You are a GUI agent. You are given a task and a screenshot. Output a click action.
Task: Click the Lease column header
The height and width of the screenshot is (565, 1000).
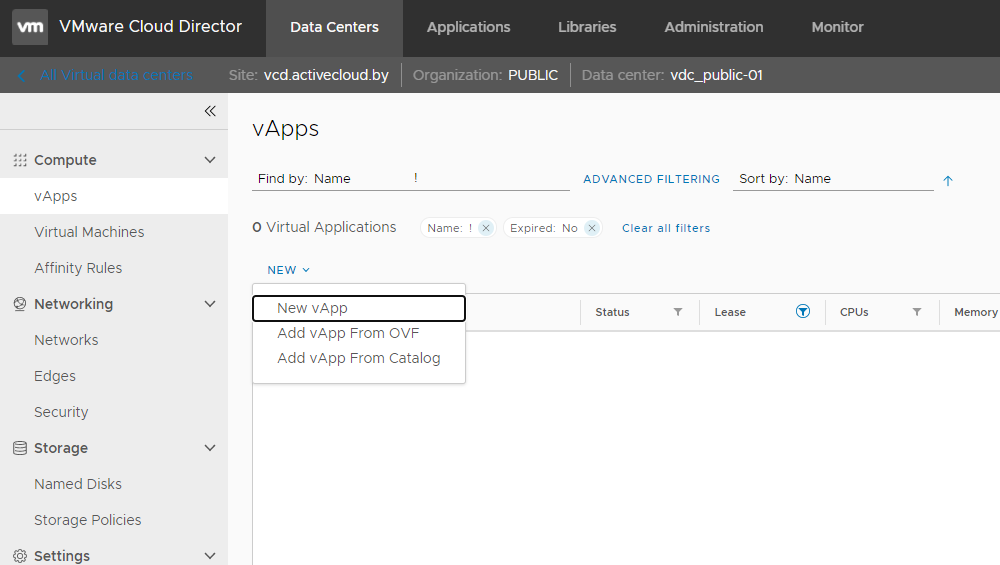pyautogui.click(x=730, y=312)
